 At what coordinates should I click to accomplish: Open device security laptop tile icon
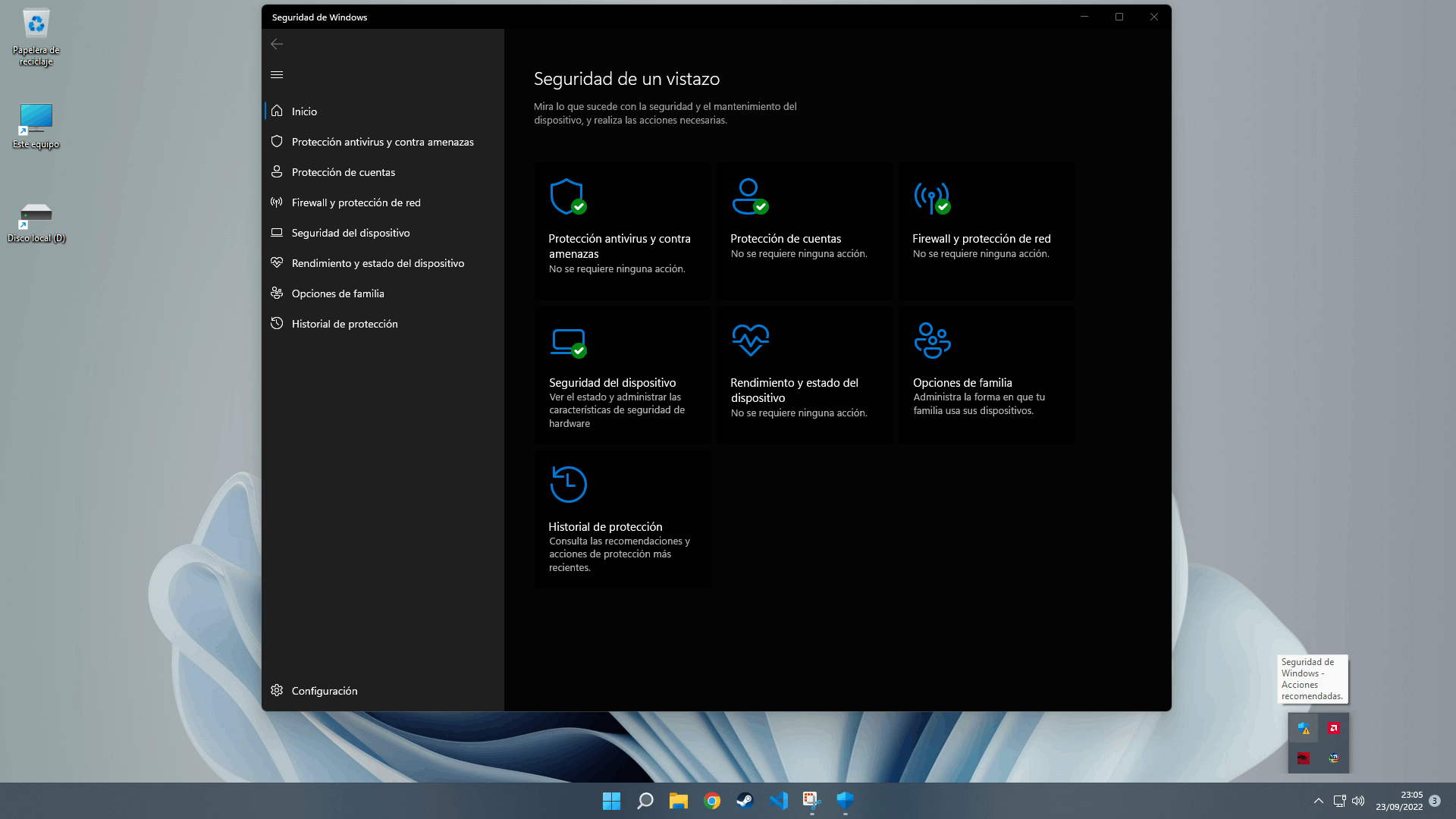click(x=568, y=341)
